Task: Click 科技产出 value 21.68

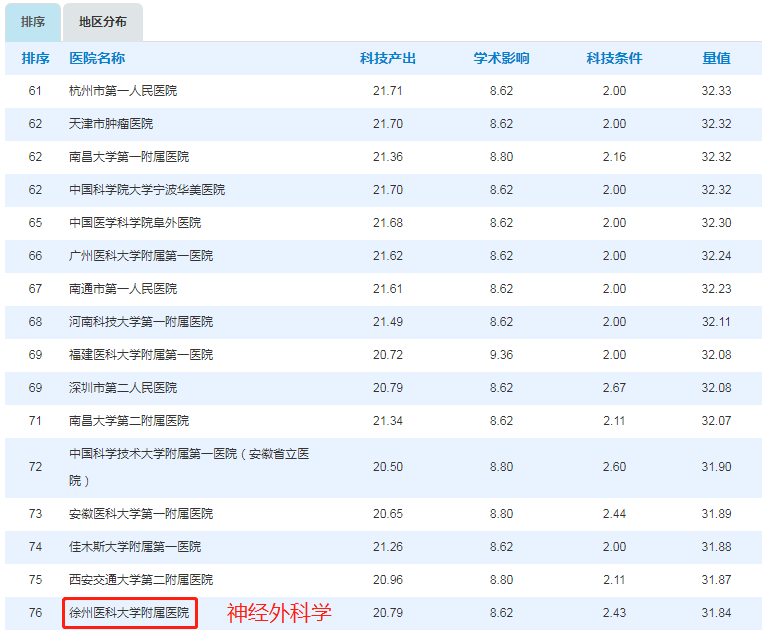Action: [x=388, y=223]
